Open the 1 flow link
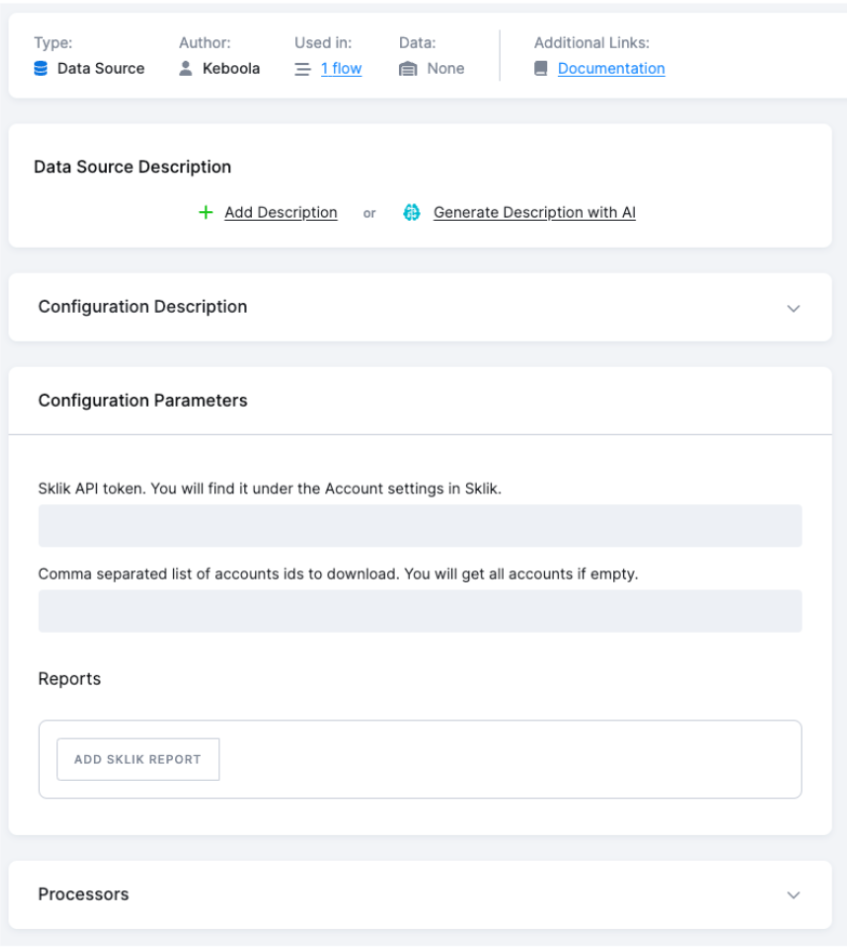The image size is (847, 951). tap(341, 69)
